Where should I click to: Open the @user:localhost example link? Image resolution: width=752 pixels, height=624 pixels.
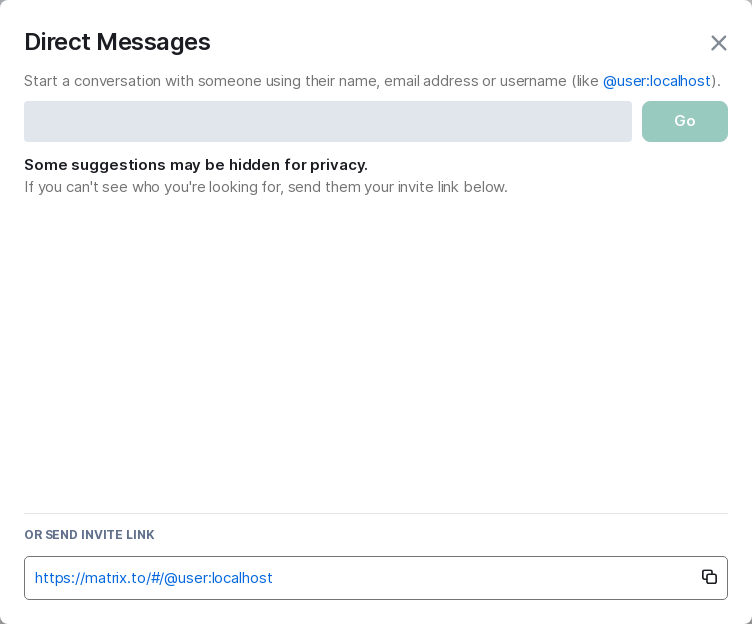tap(656, 81)
